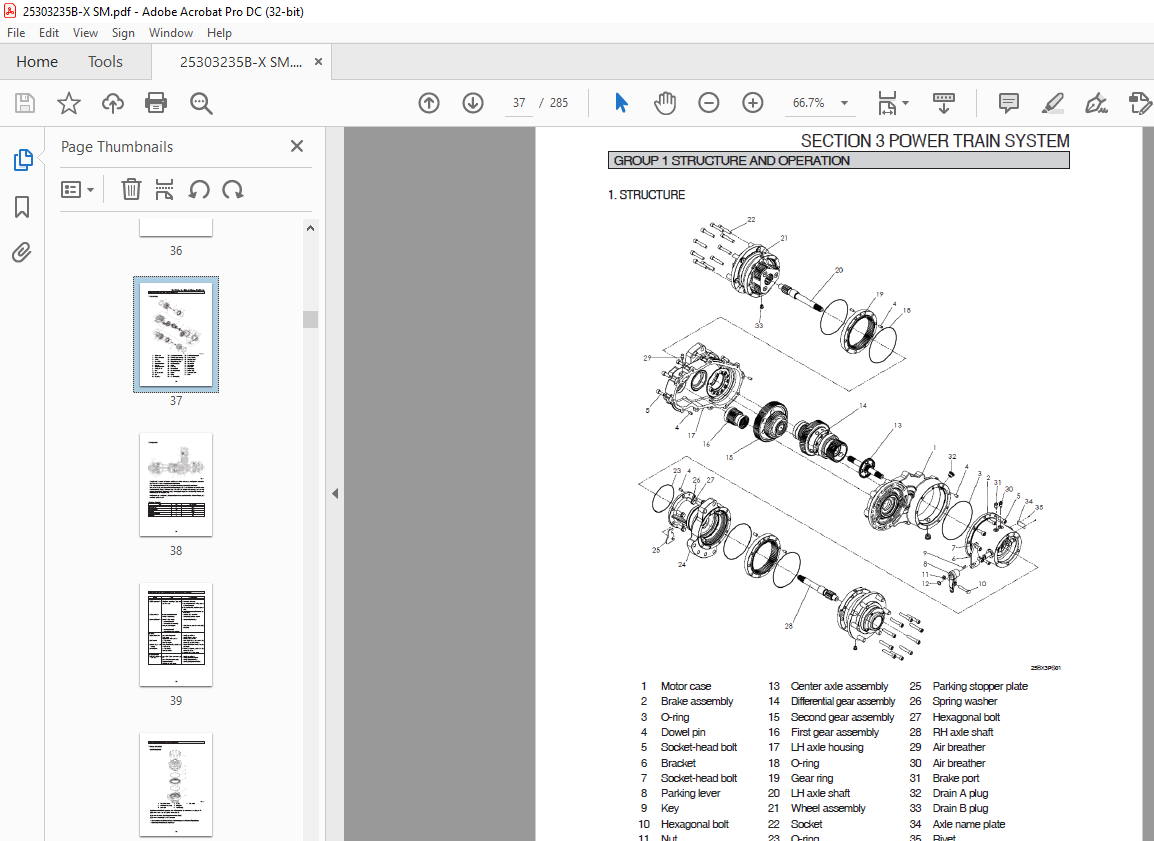Print the document using the printer icon
Screen dimensions: 1154x841
coord(156,103)
